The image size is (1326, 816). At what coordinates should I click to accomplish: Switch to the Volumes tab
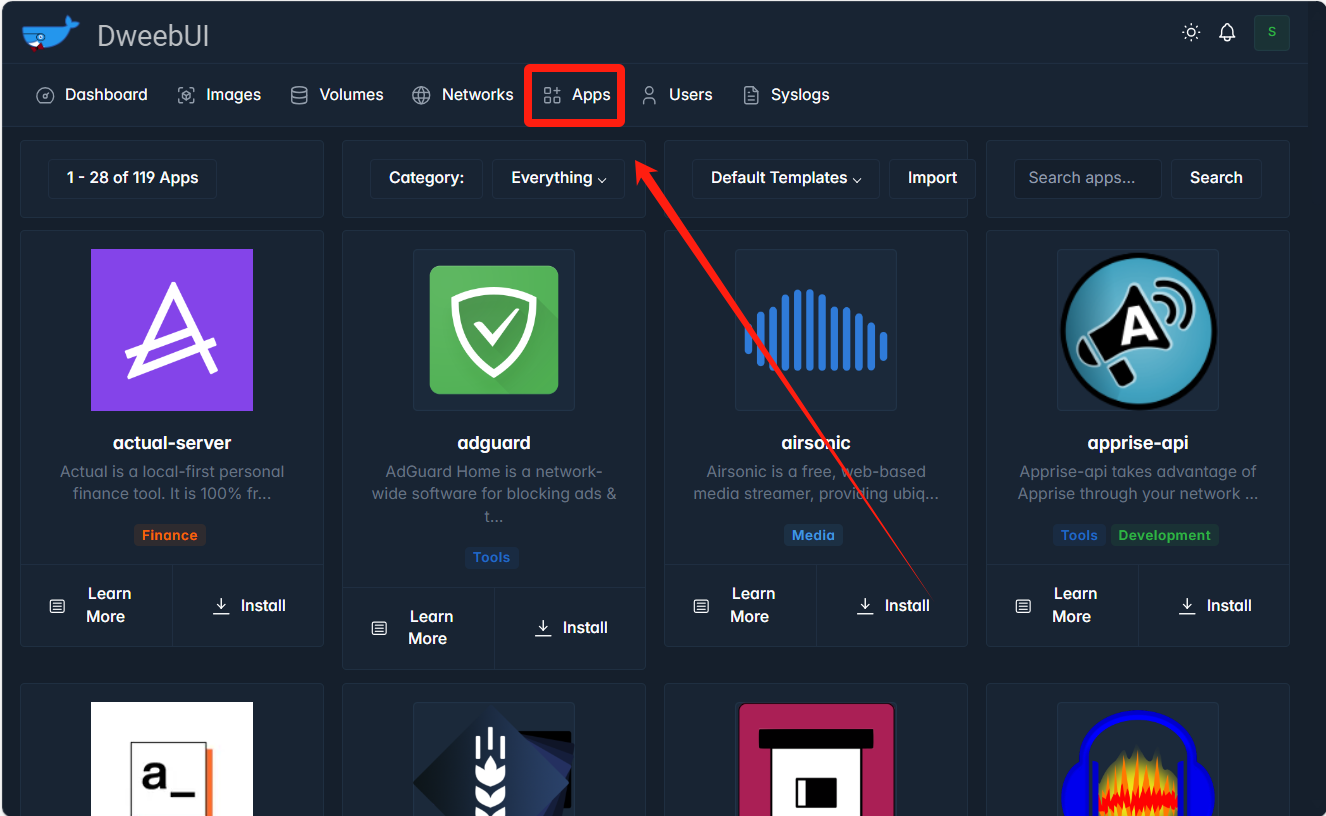tap(337, 95)
